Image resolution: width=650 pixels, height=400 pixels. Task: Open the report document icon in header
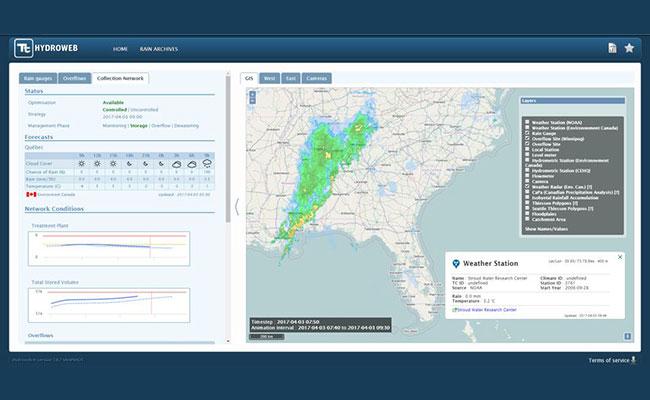click(x=612, y=48)
